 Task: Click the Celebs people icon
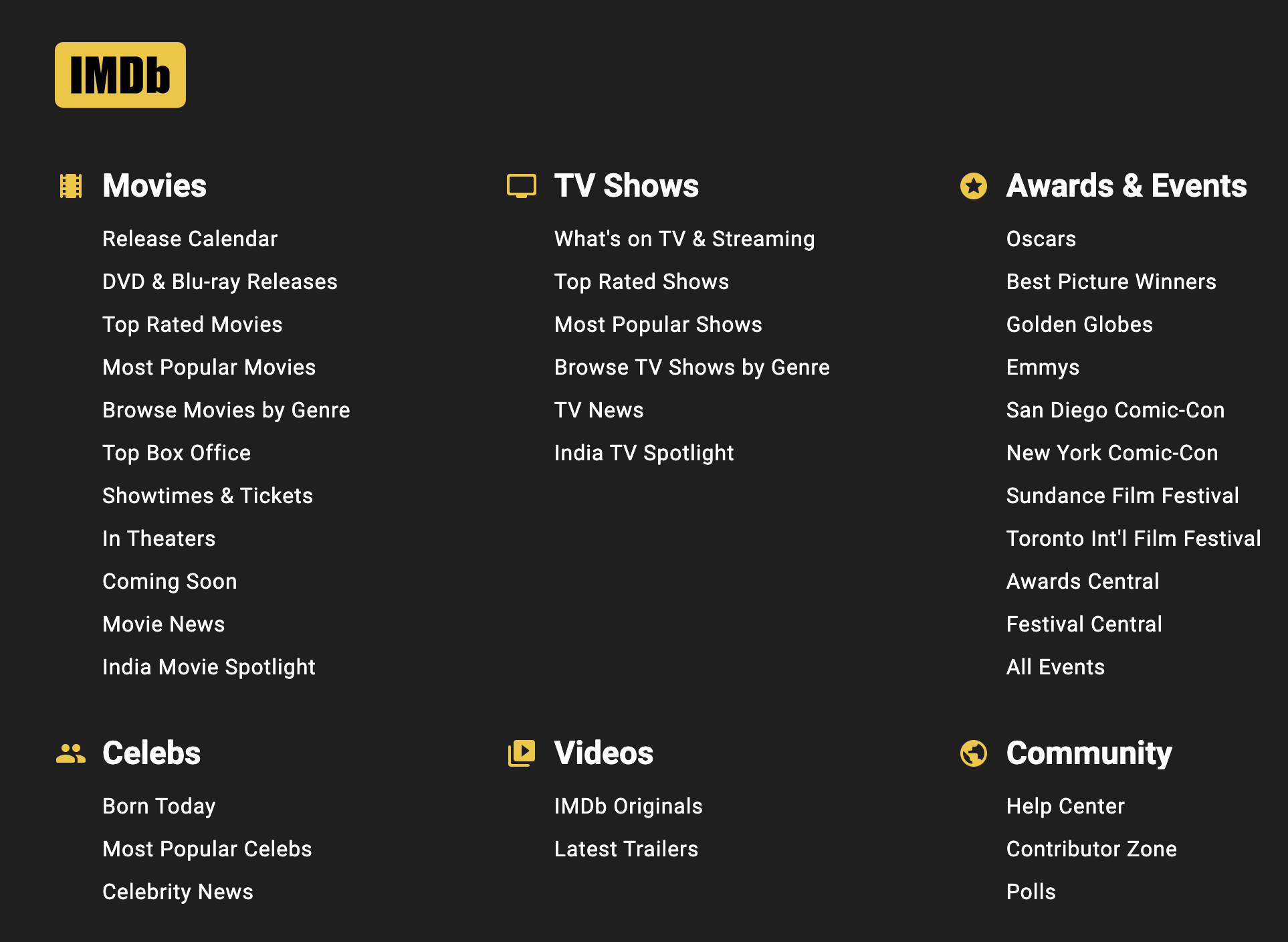(71, 753)
